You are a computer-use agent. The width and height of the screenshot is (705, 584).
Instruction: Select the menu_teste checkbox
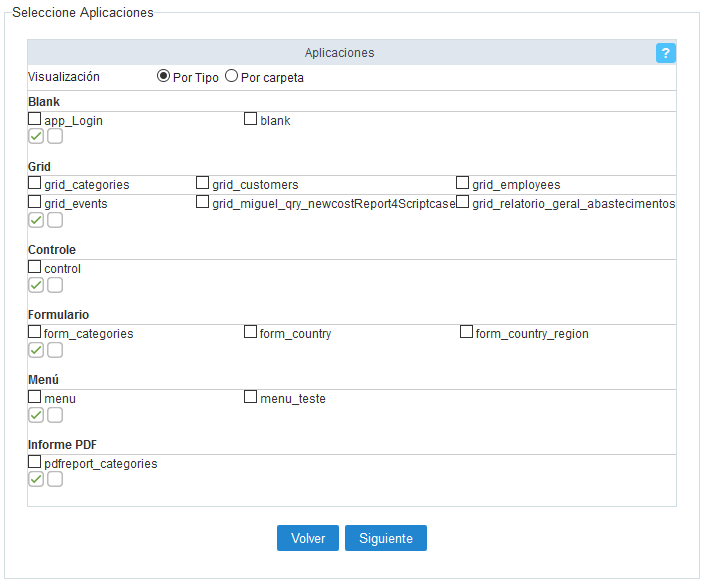251,398
